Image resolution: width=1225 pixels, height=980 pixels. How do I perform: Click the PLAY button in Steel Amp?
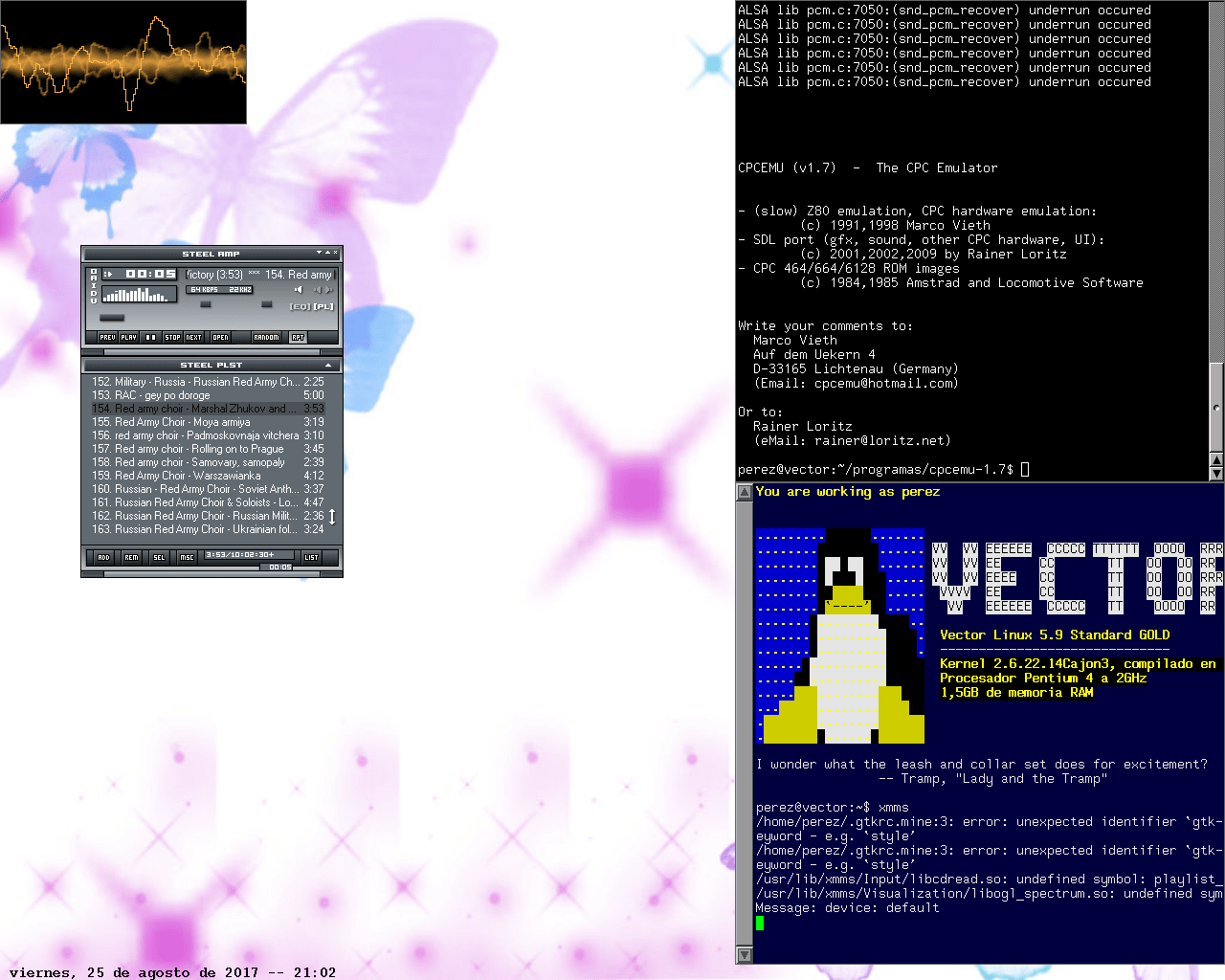point(128,337)
